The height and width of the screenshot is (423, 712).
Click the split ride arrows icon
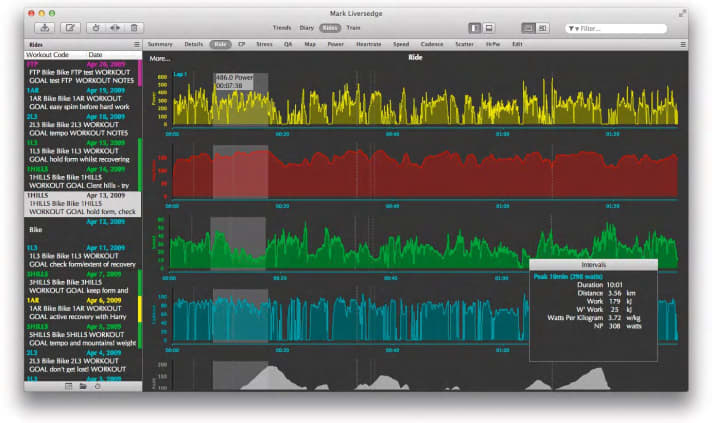115,28
